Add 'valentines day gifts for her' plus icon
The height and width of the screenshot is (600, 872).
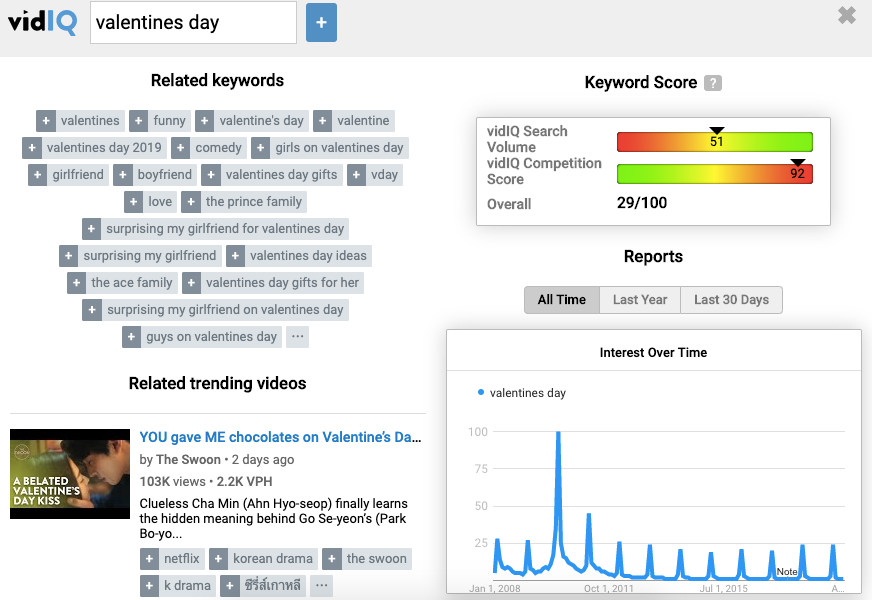tap(191, 282)
